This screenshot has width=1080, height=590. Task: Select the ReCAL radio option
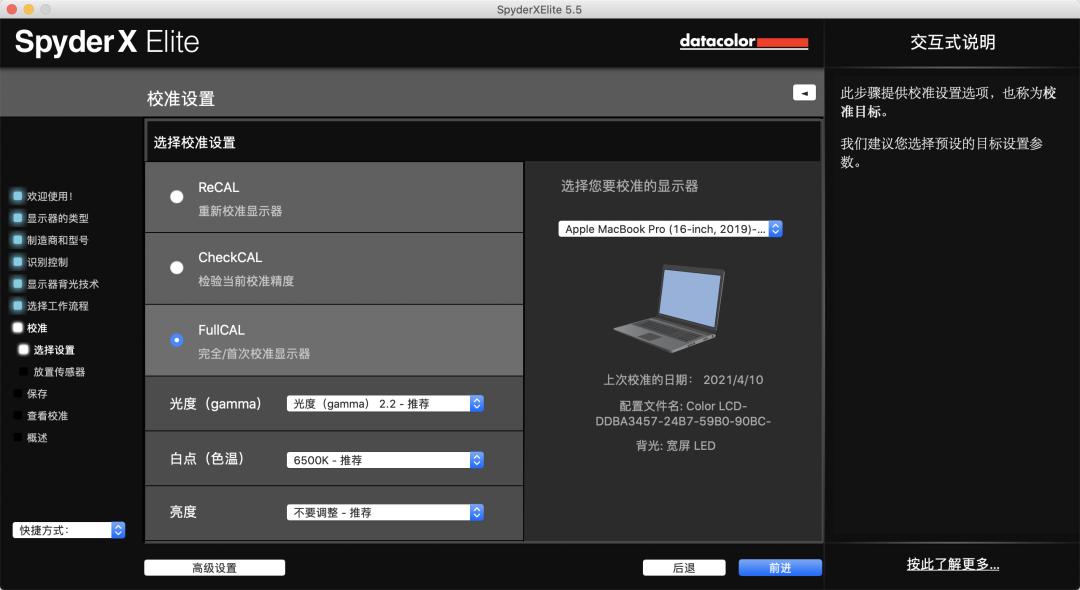[177, 197]
